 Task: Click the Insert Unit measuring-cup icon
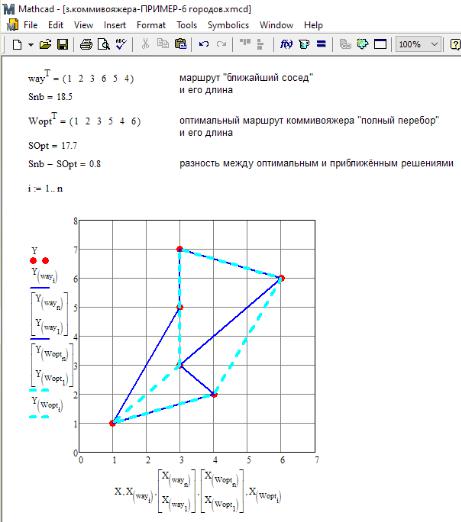point(304,44)
